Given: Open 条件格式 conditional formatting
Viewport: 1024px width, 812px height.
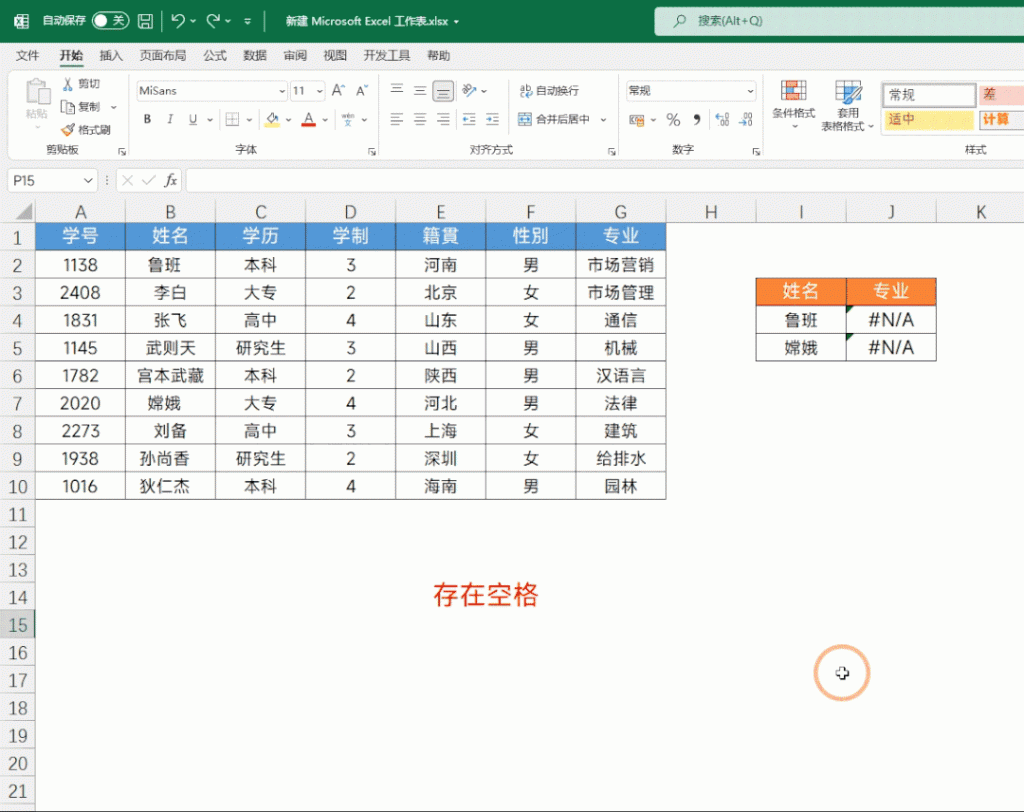Looking at the screenshot, I should click(793, 103).
